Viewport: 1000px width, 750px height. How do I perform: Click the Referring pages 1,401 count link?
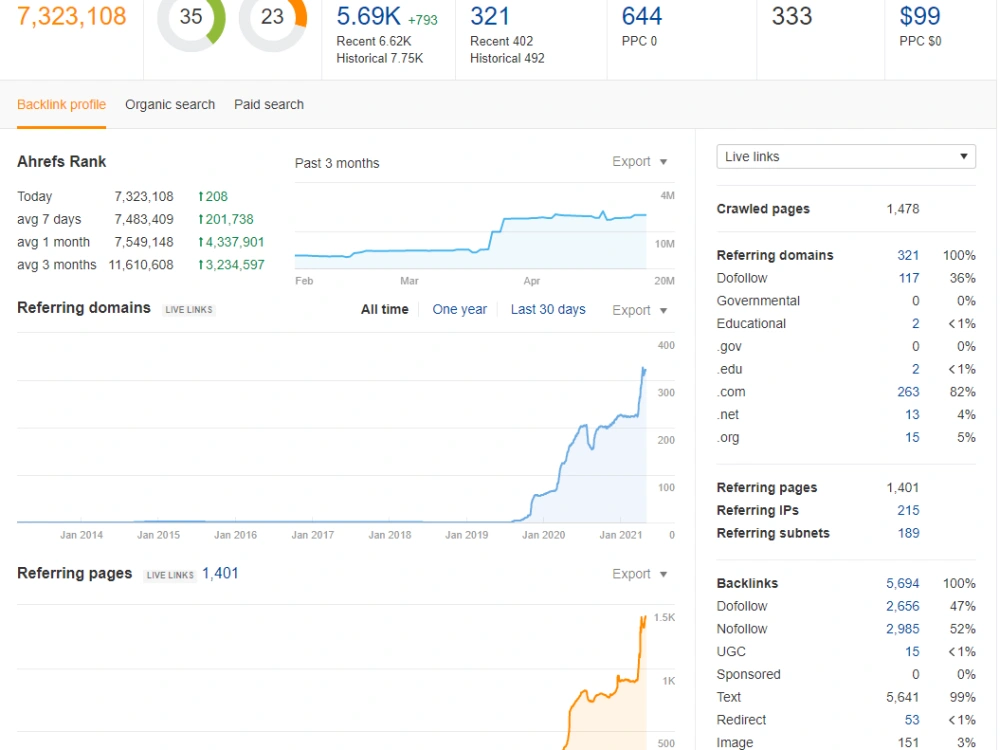(x=220, y=574)
